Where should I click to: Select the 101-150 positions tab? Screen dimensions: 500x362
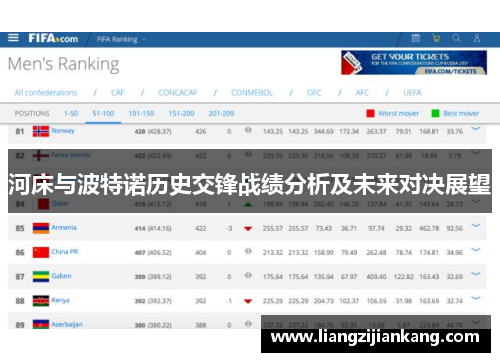(x=141, y=113)
